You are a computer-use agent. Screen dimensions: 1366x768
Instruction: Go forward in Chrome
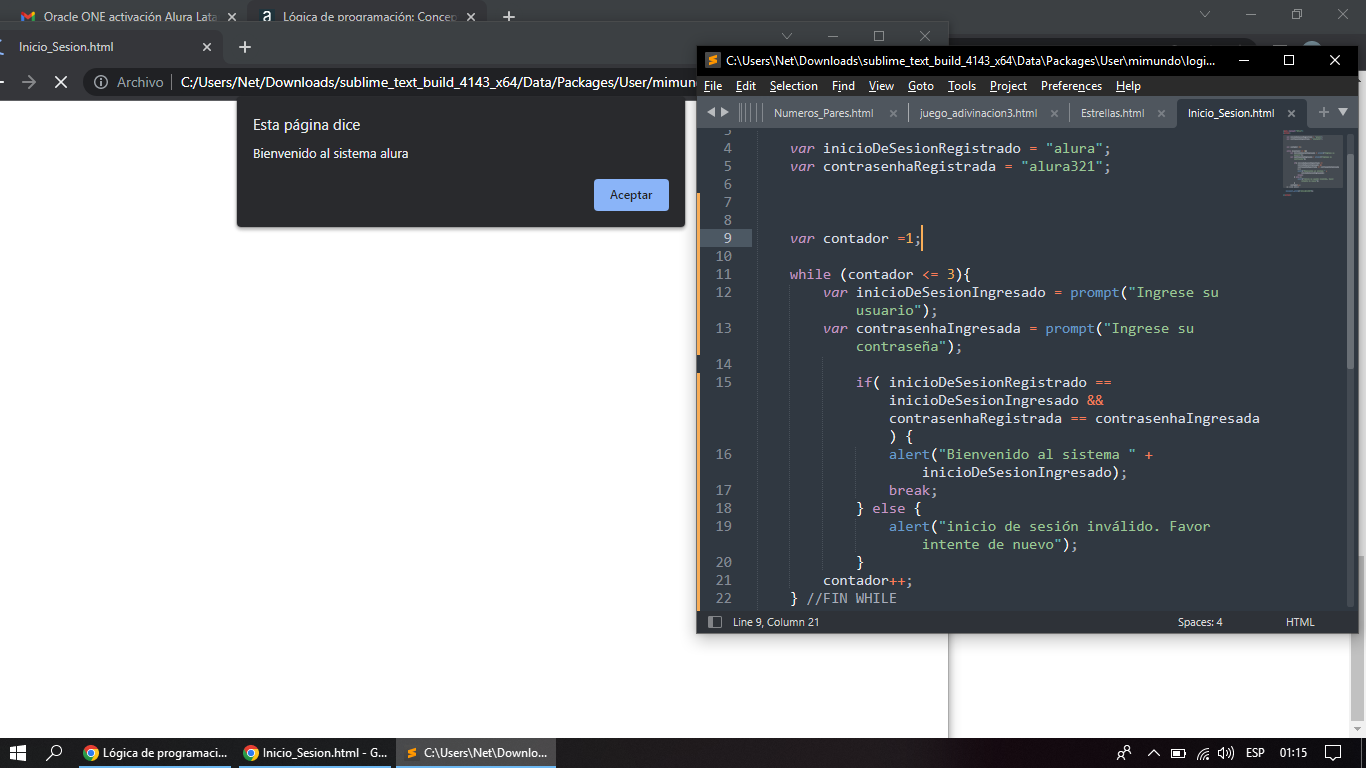pyautogui.click(x=28, y=82)
